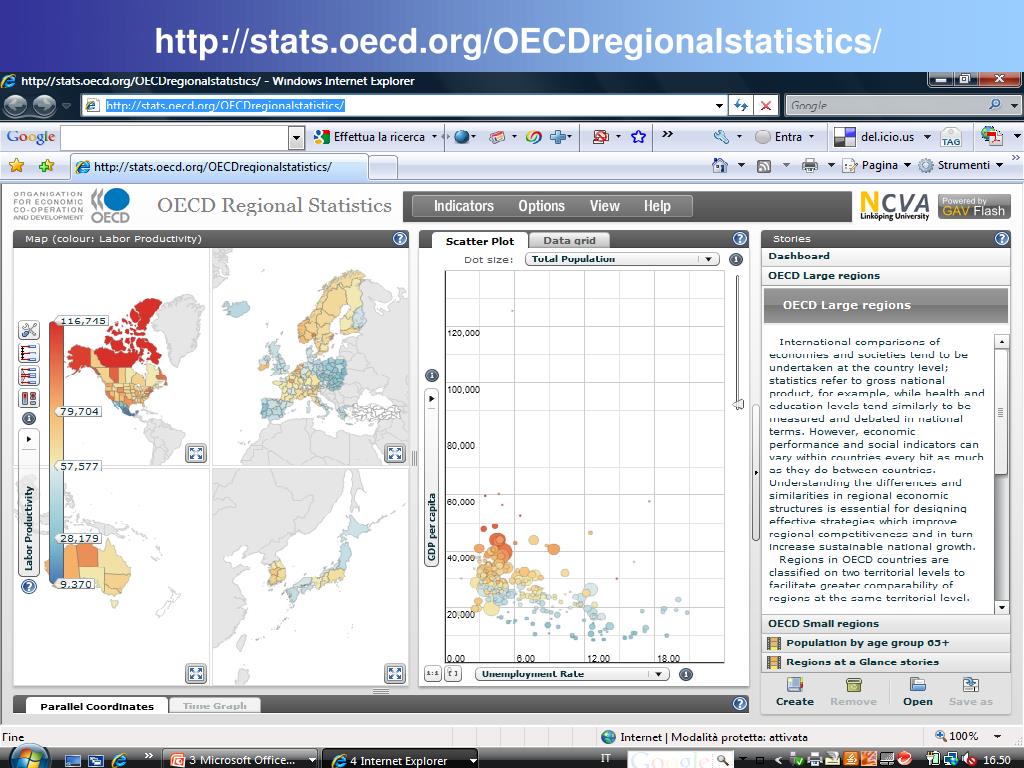Stop page loading with the red X

pyautogui.click(x=765, y=105)
